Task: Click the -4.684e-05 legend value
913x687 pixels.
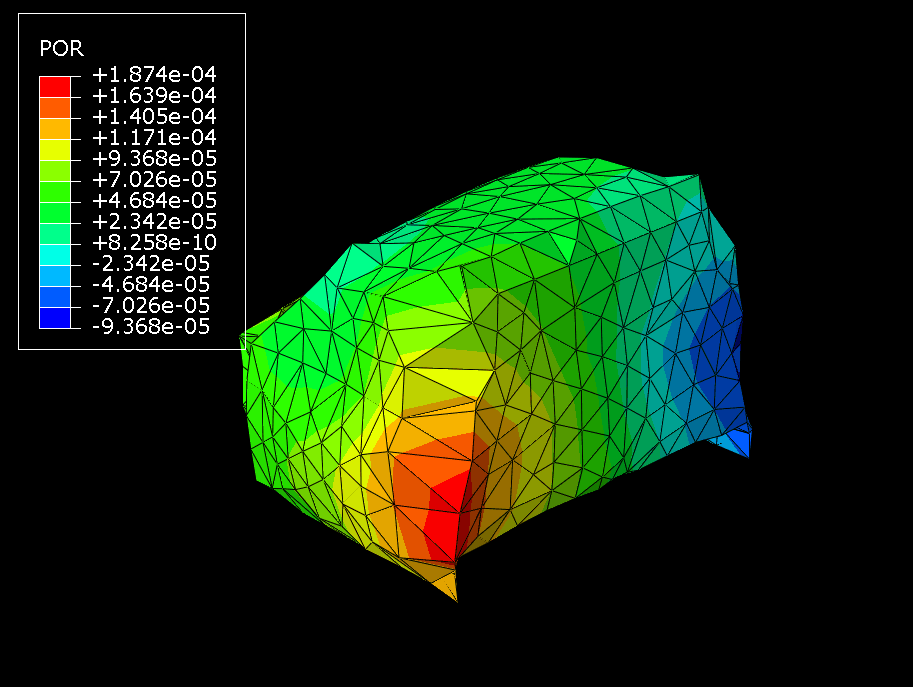Action: [153, 285]
